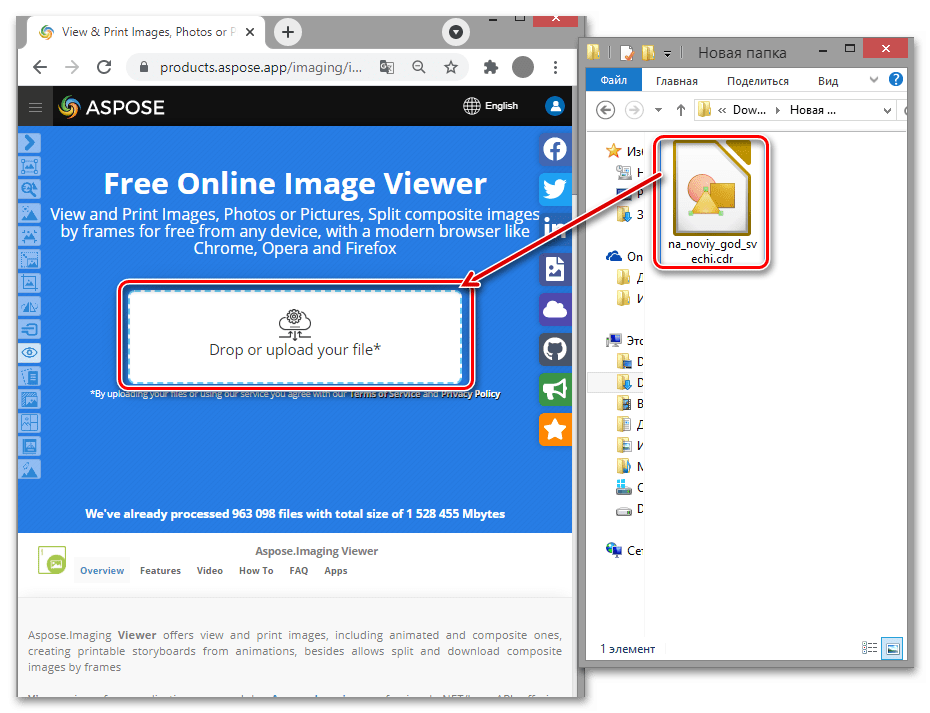Open the Explorer address bar history dropdown
This screenshot has width=930, height=713.
click(x=887, y=110)
